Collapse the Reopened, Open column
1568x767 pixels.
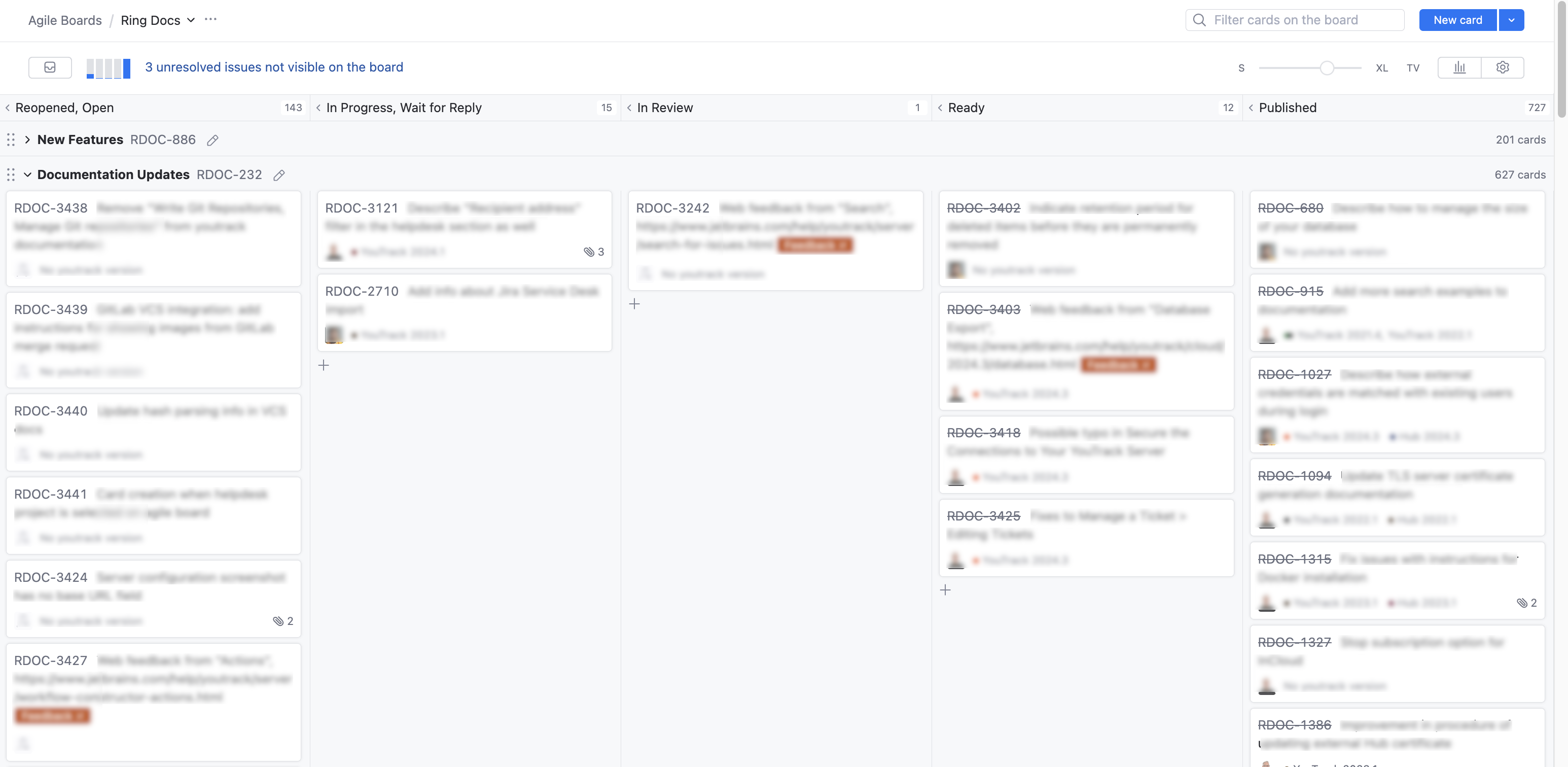(x=8, y=108)
